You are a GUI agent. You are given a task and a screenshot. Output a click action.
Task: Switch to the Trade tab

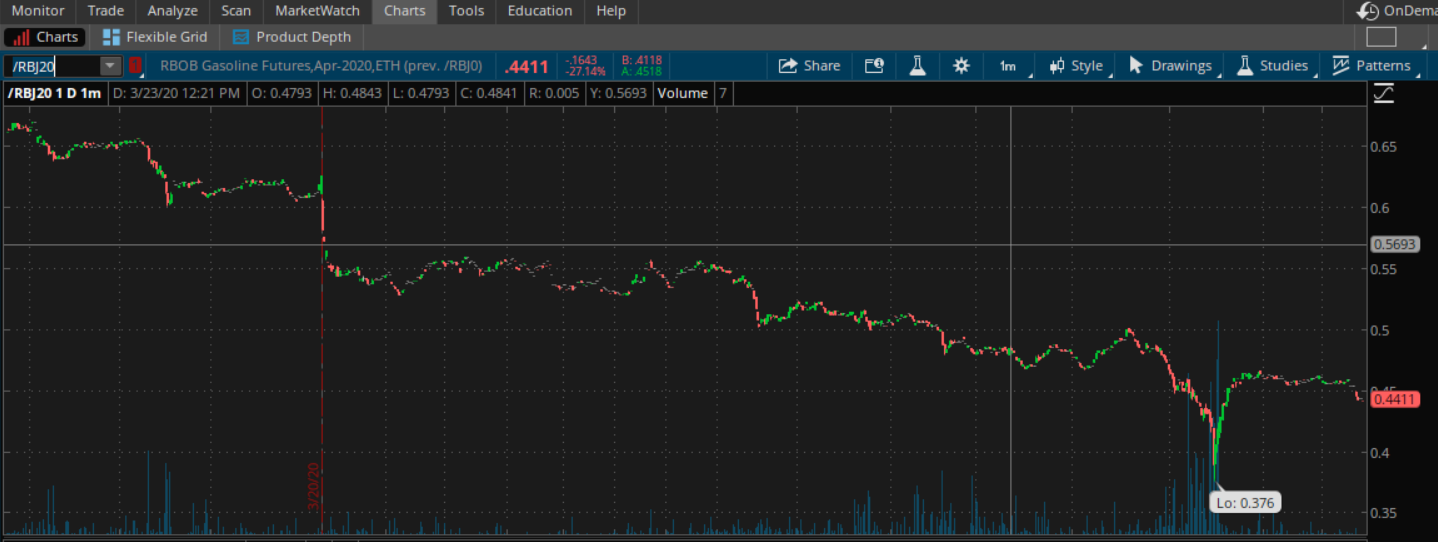click(105, 11)
